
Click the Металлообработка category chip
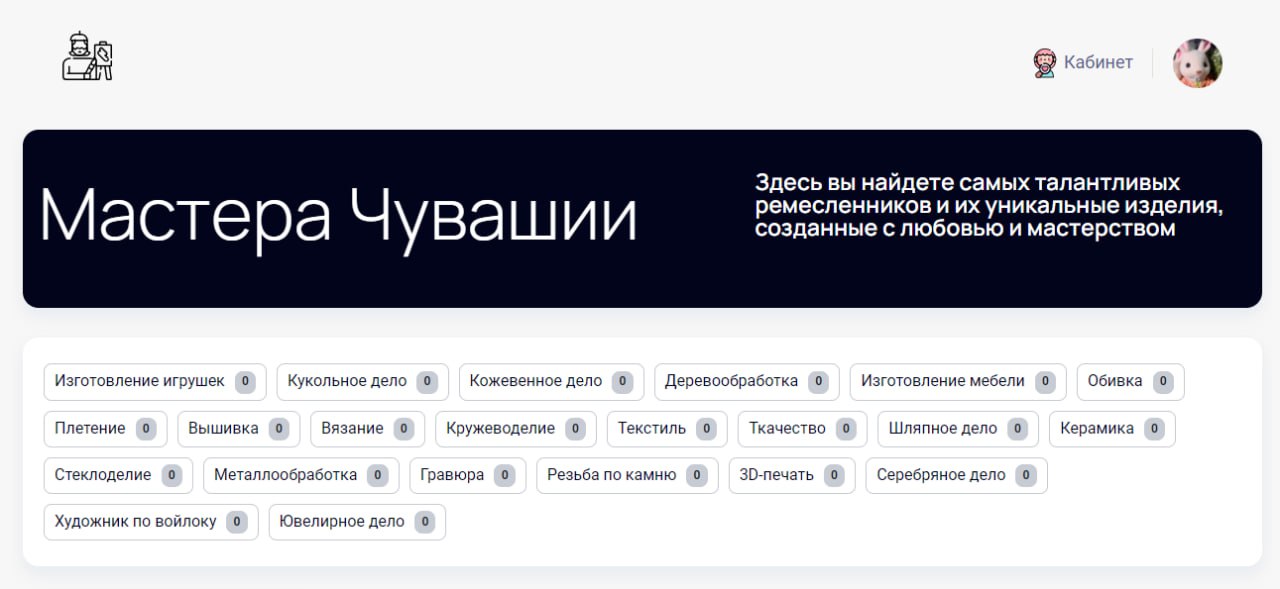pyautogui.click(x=300, y=475)
